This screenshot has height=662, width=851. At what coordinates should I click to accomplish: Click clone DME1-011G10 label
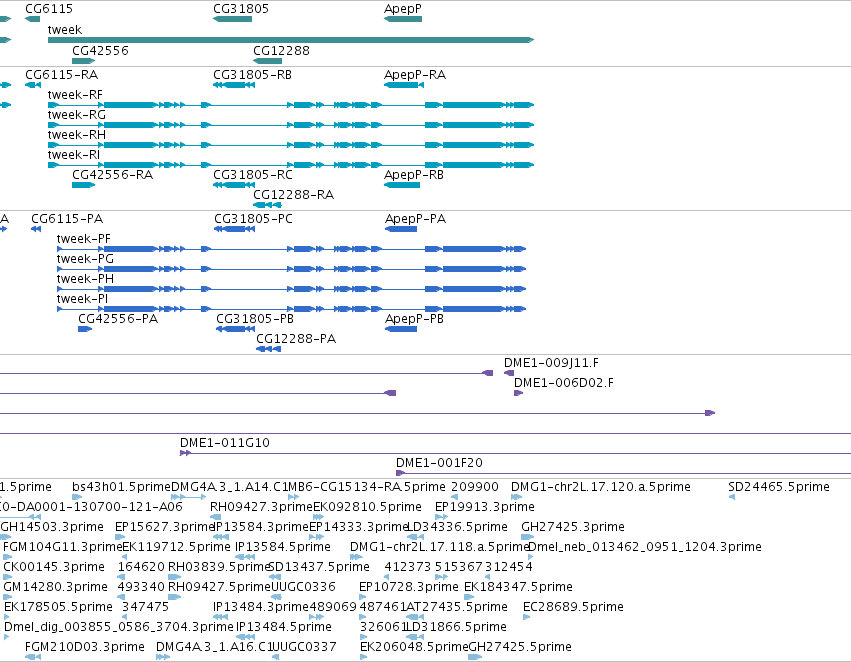pos(225,443)
